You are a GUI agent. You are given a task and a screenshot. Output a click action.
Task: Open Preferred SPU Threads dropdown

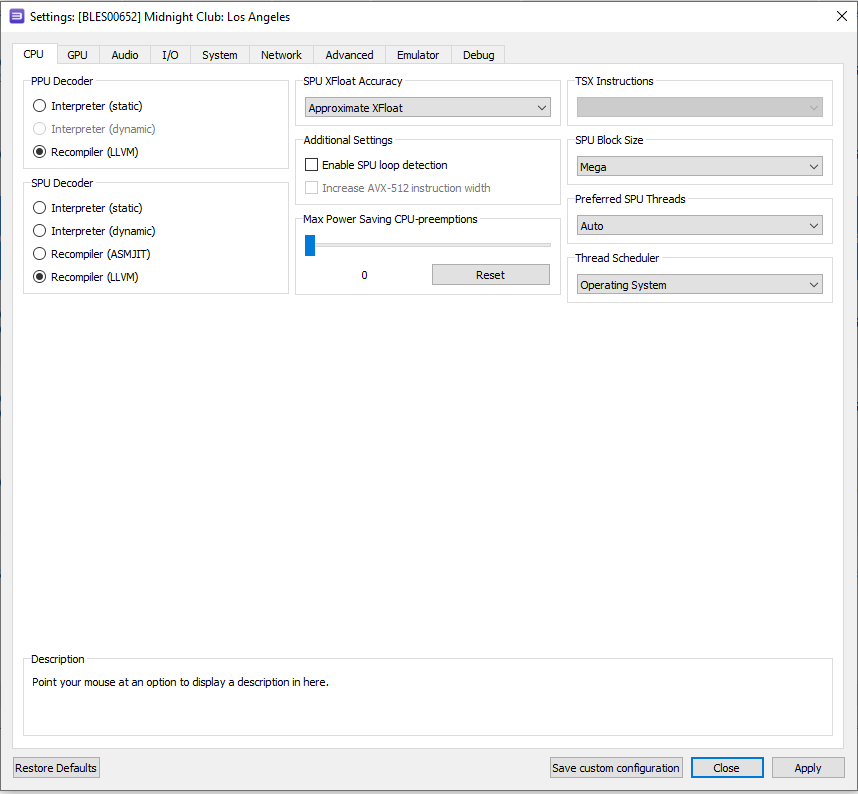pos(699,226)
